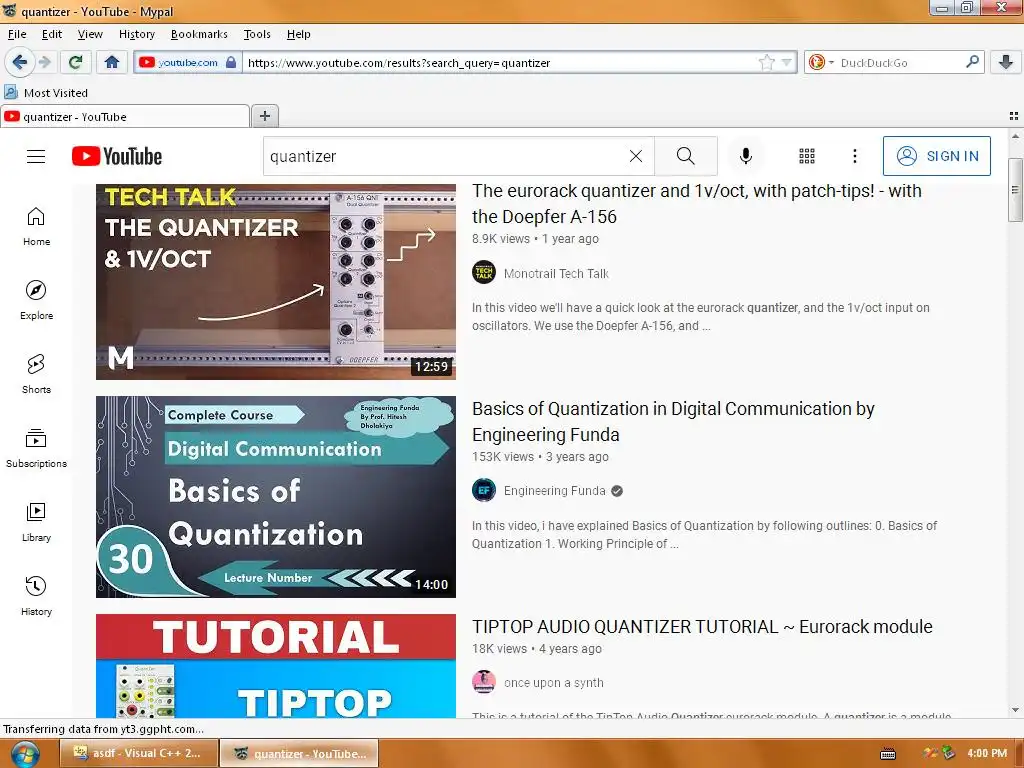Click the page vertical scrollbar thumb
Viewport: 1024px width, 768px height.
pyautogui.click(x=1015, y=190)
